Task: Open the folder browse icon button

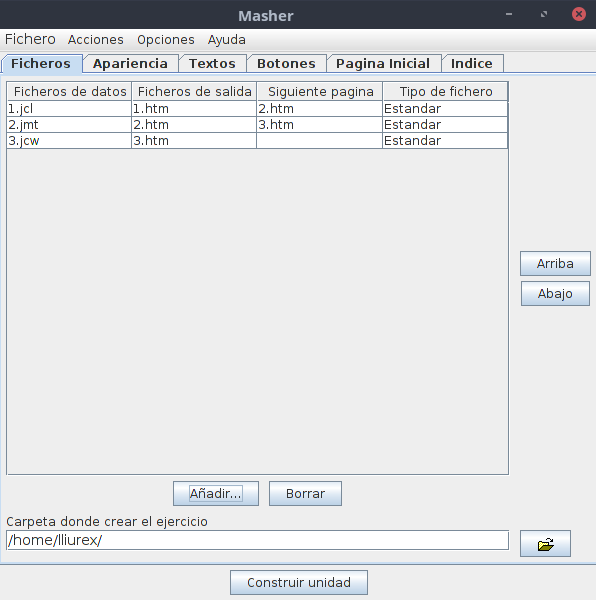Action: (545, 543)
